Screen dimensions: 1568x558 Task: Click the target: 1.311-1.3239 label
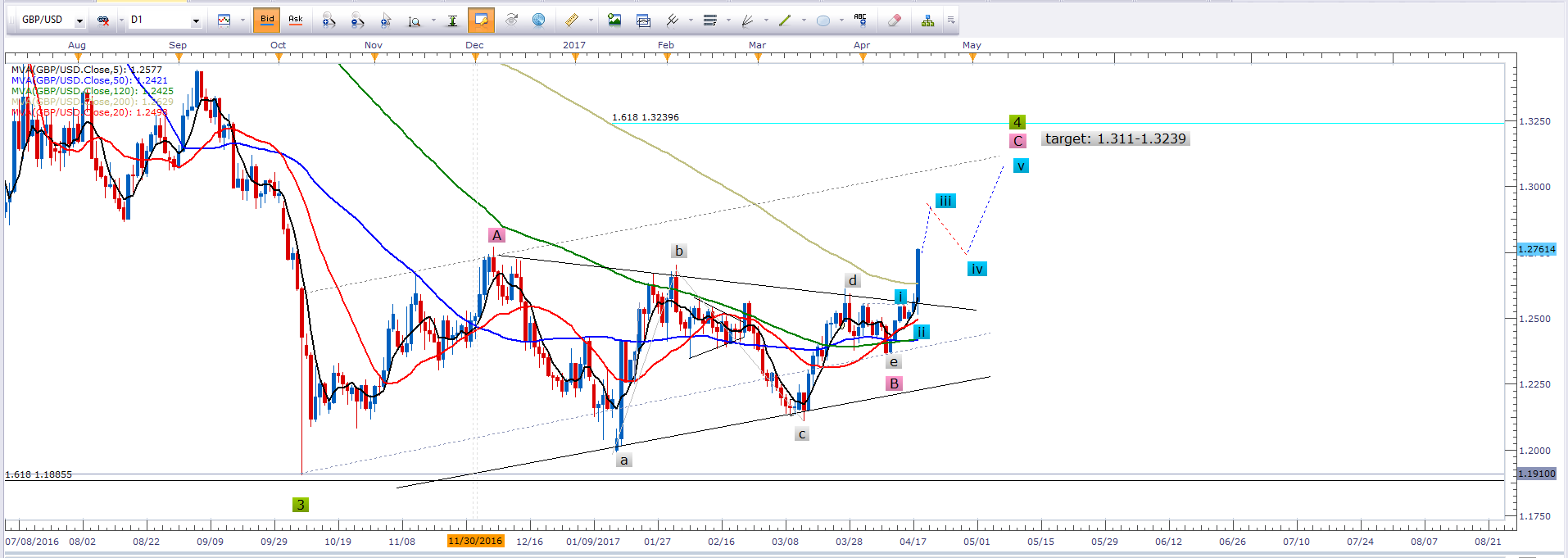1115,138
